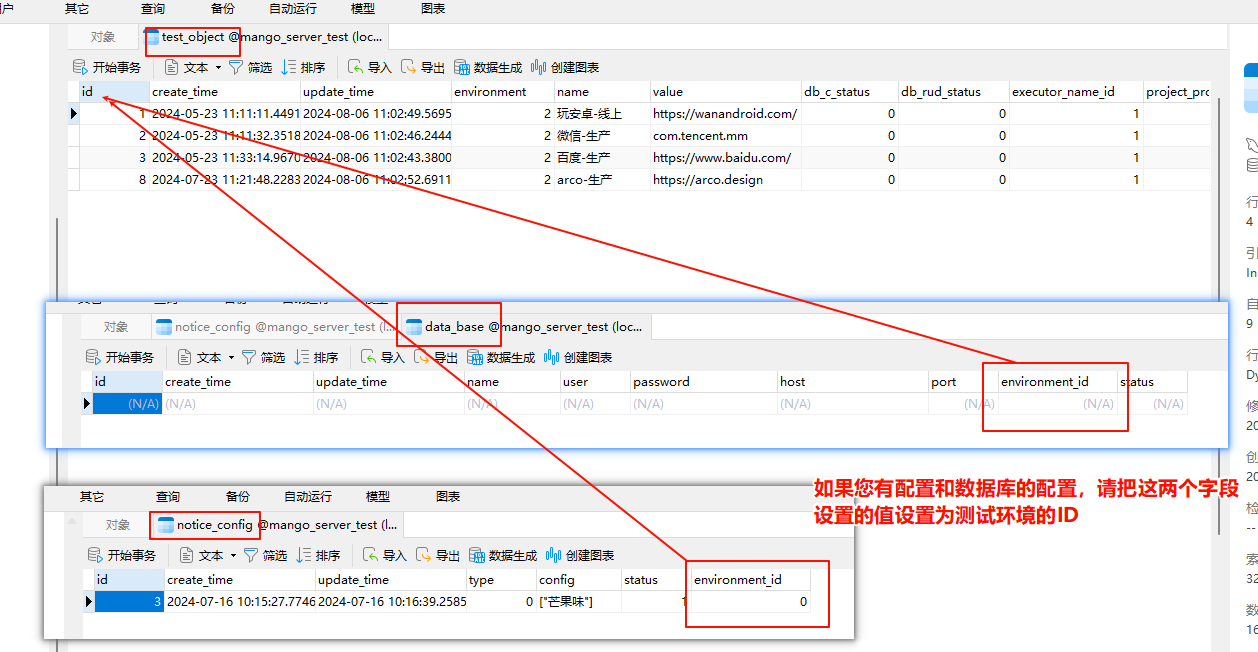Click 创建图表 icon in the test_object toolbar
Viewport: 1258px width, 652px height.
pyautogui.click(x=539, y=68)
